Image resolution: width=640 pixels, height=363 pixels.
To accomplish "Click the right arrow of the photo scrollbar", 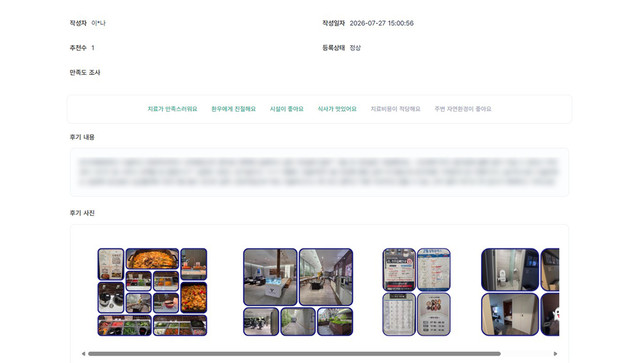I will [555, 354].
